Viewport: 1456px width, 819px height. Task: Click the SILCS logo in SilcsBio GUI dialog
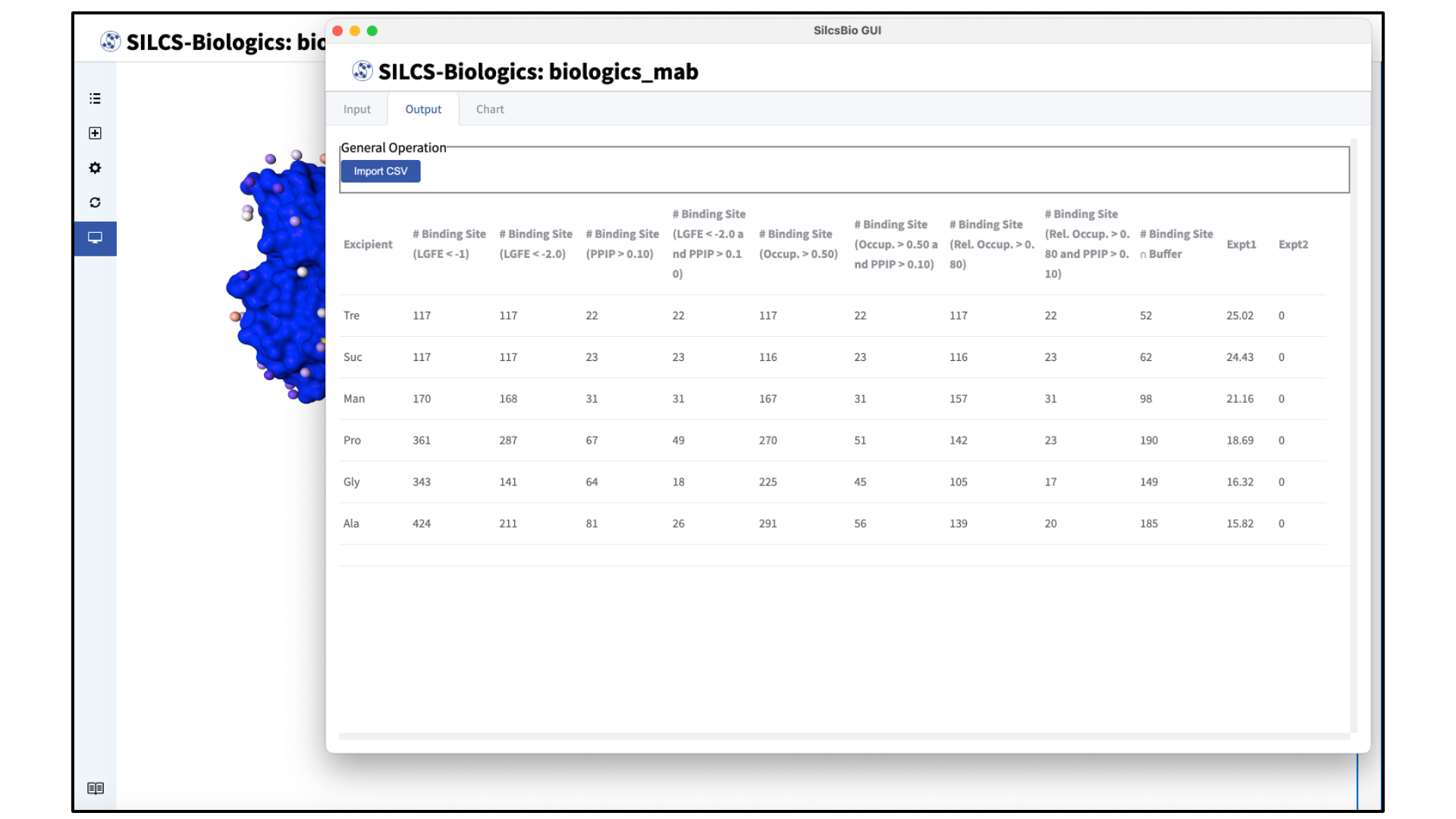coord(362,71)
